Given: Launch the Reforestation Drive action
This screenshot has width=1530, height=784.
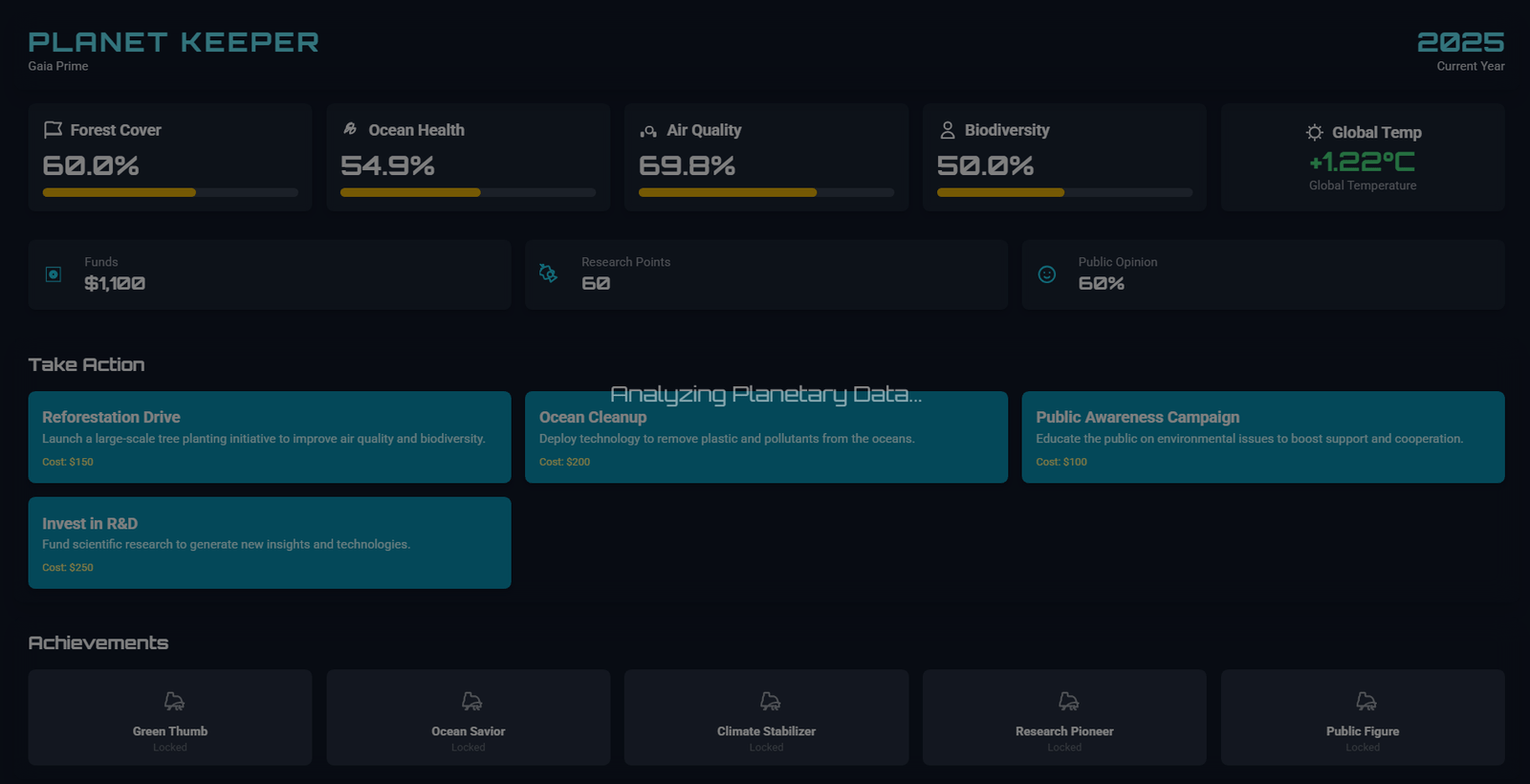Looking at the screenshot, I should 269,437.
